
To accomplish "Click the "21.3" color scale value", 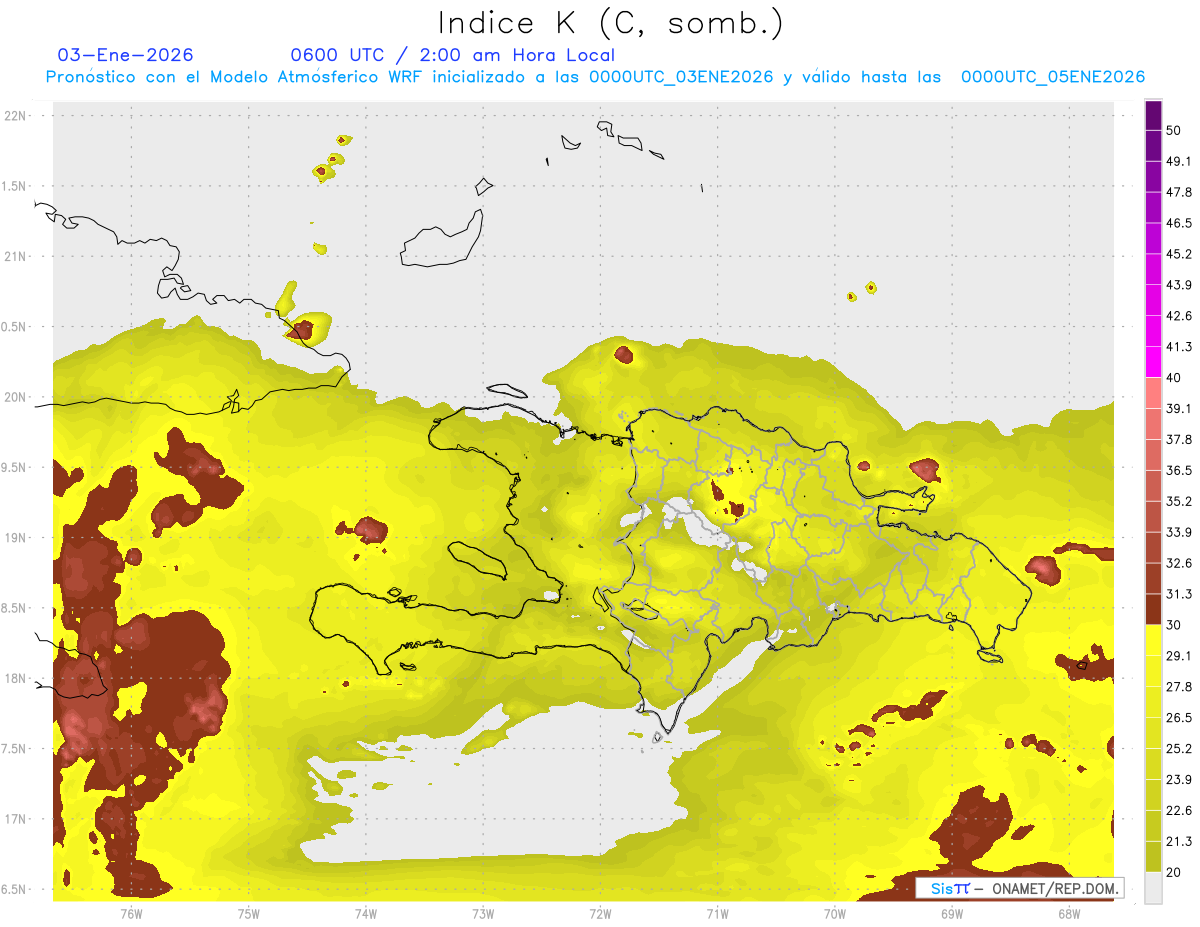I will pos(1180,841).
